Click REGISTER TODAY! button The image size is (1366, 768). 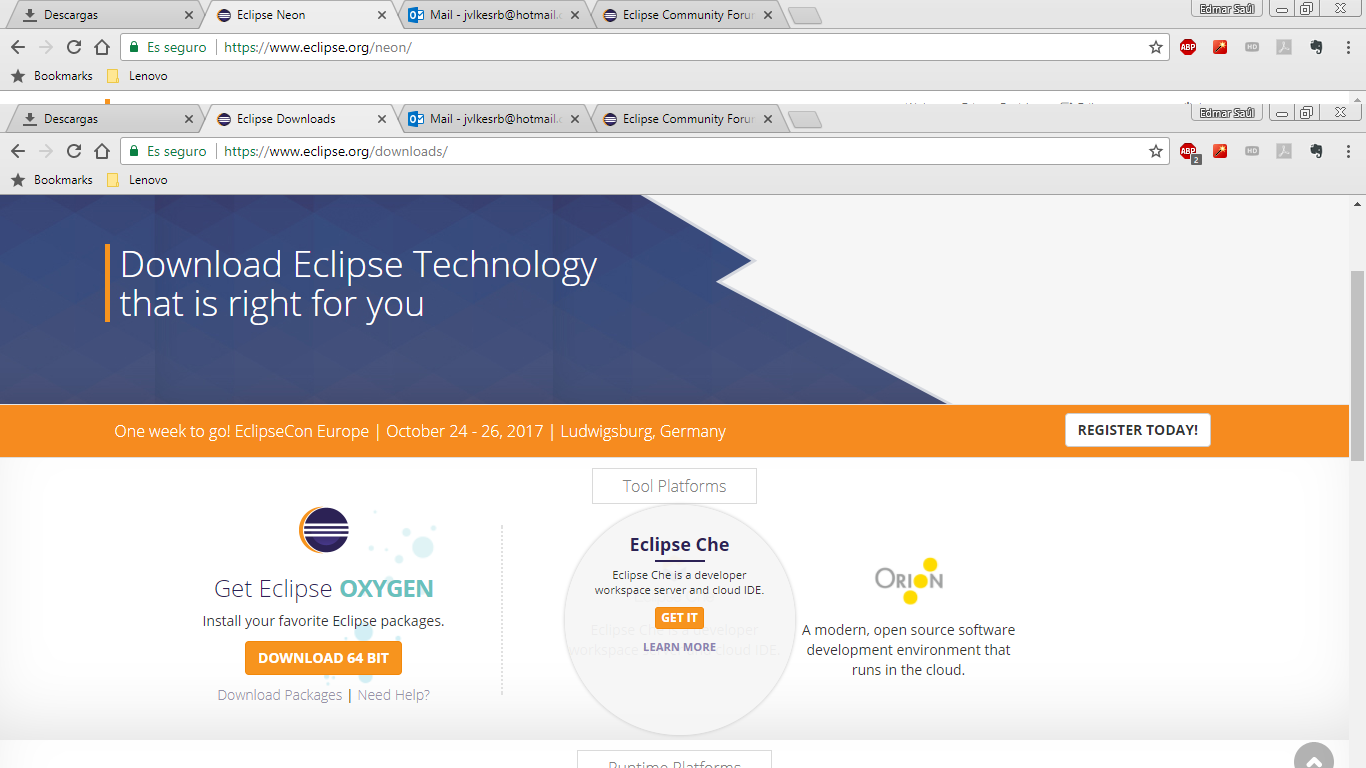pyautogui.click(x=1137, y=430)
